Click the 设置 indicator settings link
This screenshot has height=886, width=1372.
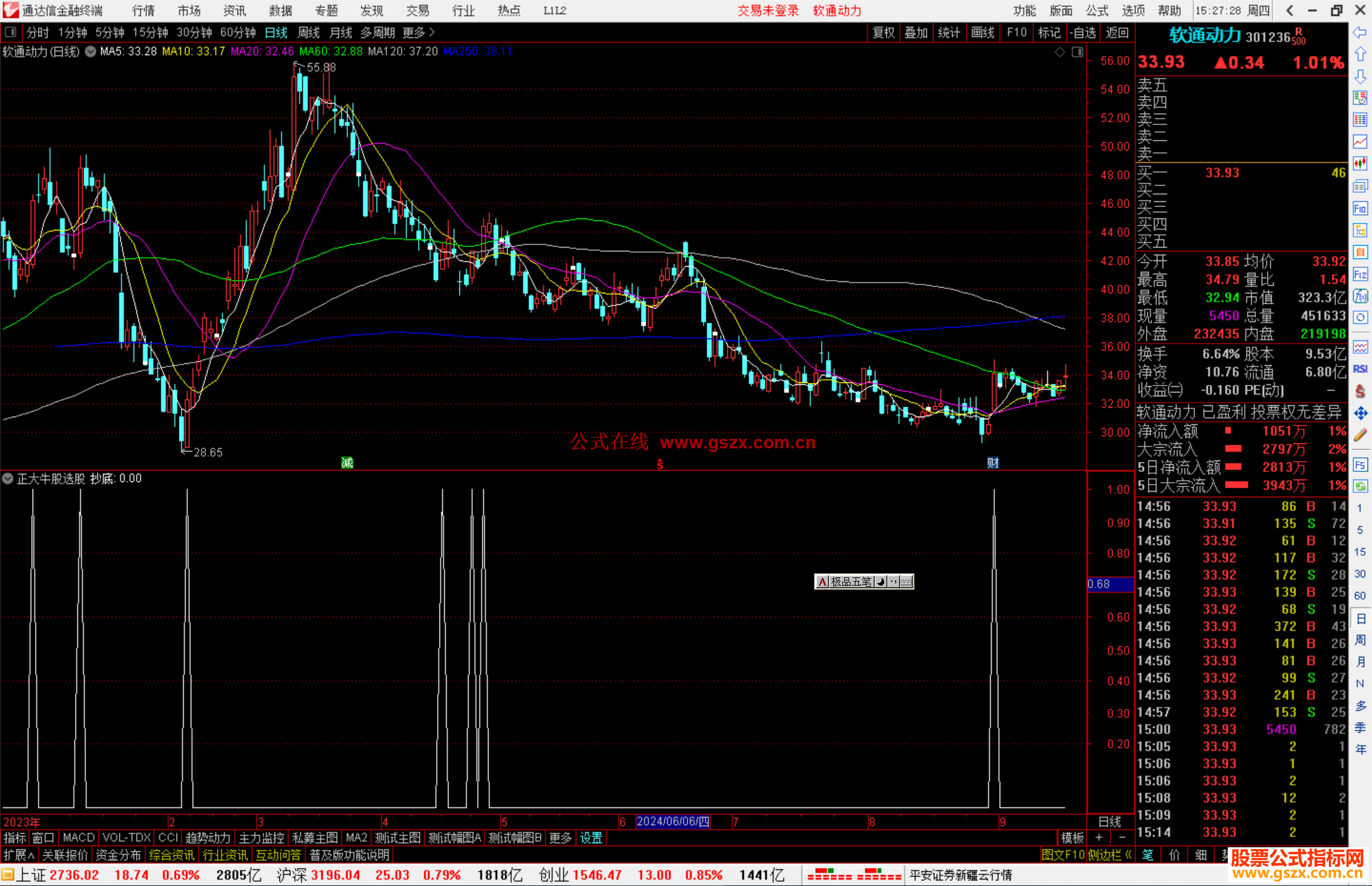click(591, 838)
